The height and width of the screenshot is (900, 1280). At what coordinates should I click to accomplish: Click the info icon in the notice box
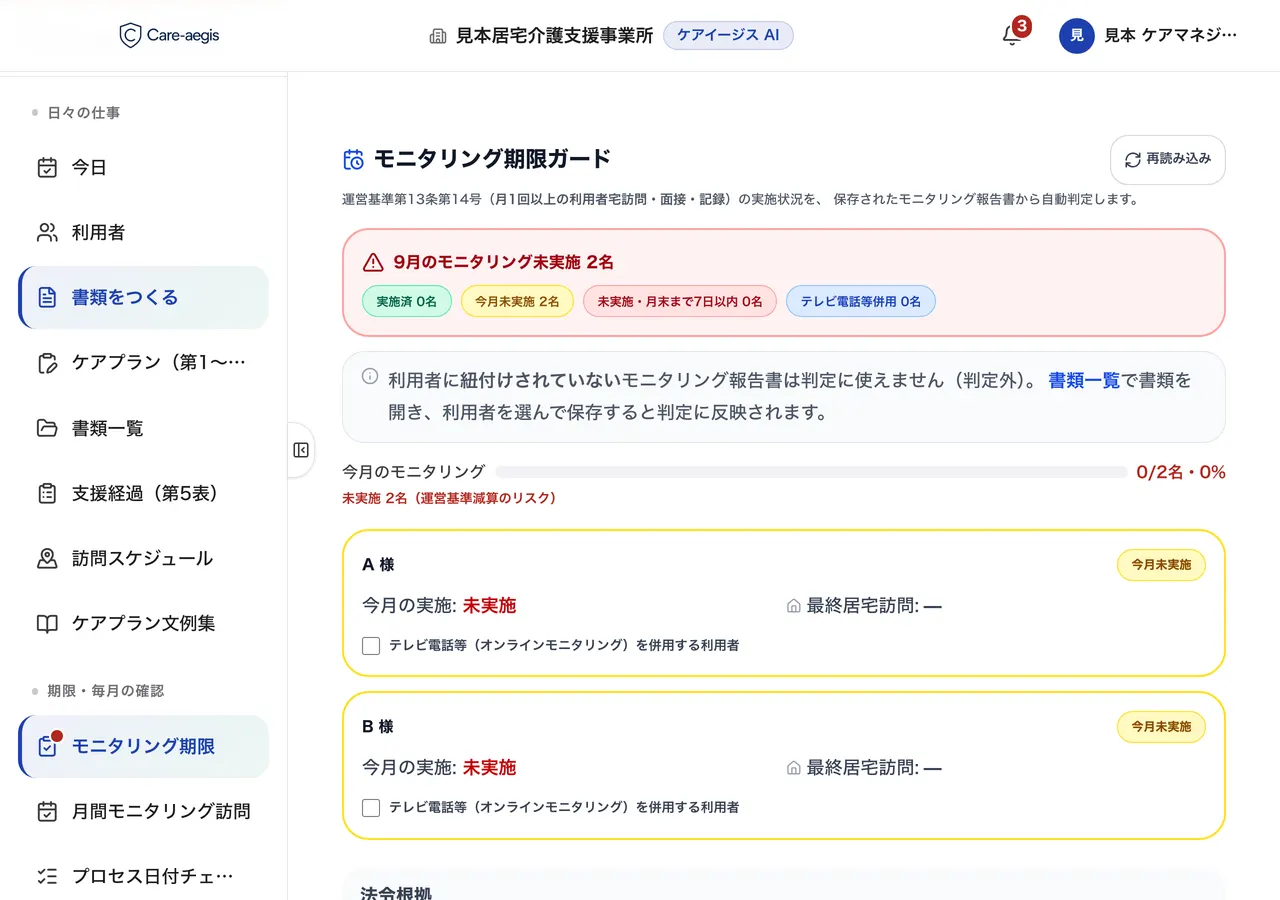(x=370, y=376)
